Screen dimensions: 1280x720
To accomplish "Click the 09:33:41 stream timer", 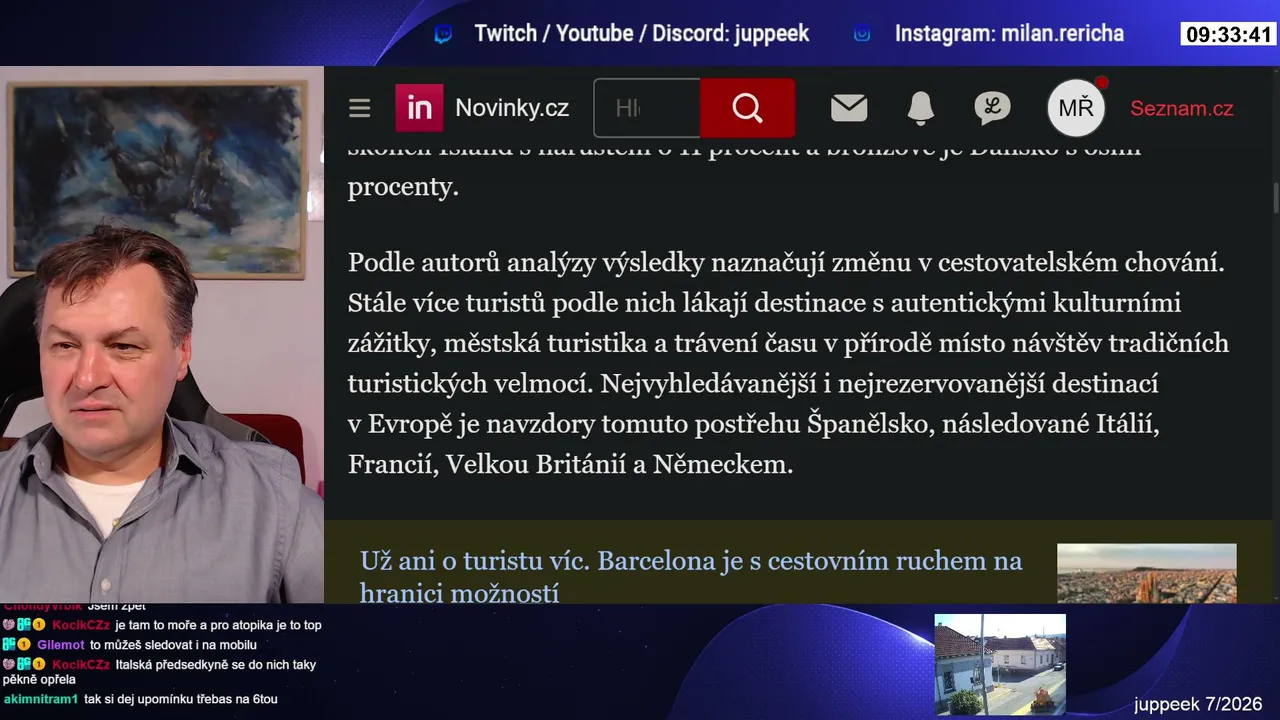I will click(x=1228, y=35).
